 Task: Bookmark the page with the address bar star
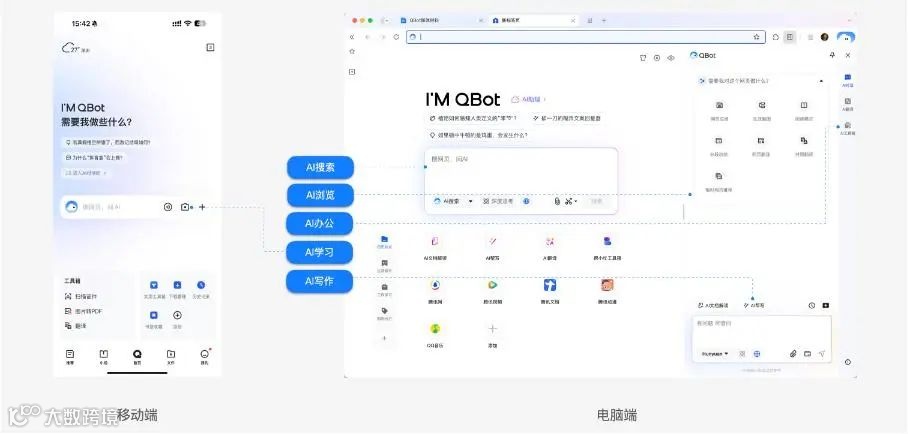(x=756, y=37)
